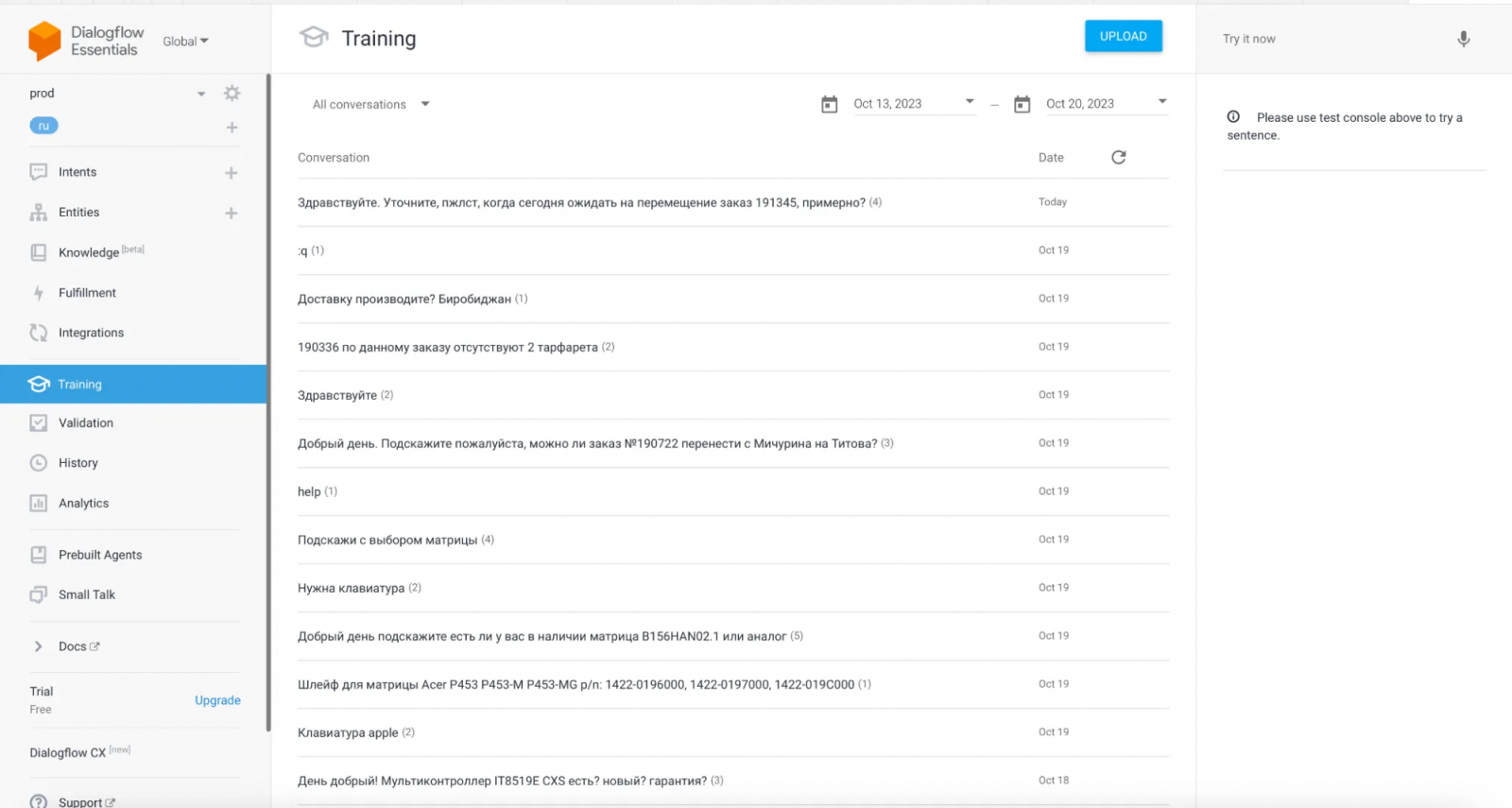Expand the prod agent selector dropdown
Screen dimensions: 1512x808
[x=201, y=94]
